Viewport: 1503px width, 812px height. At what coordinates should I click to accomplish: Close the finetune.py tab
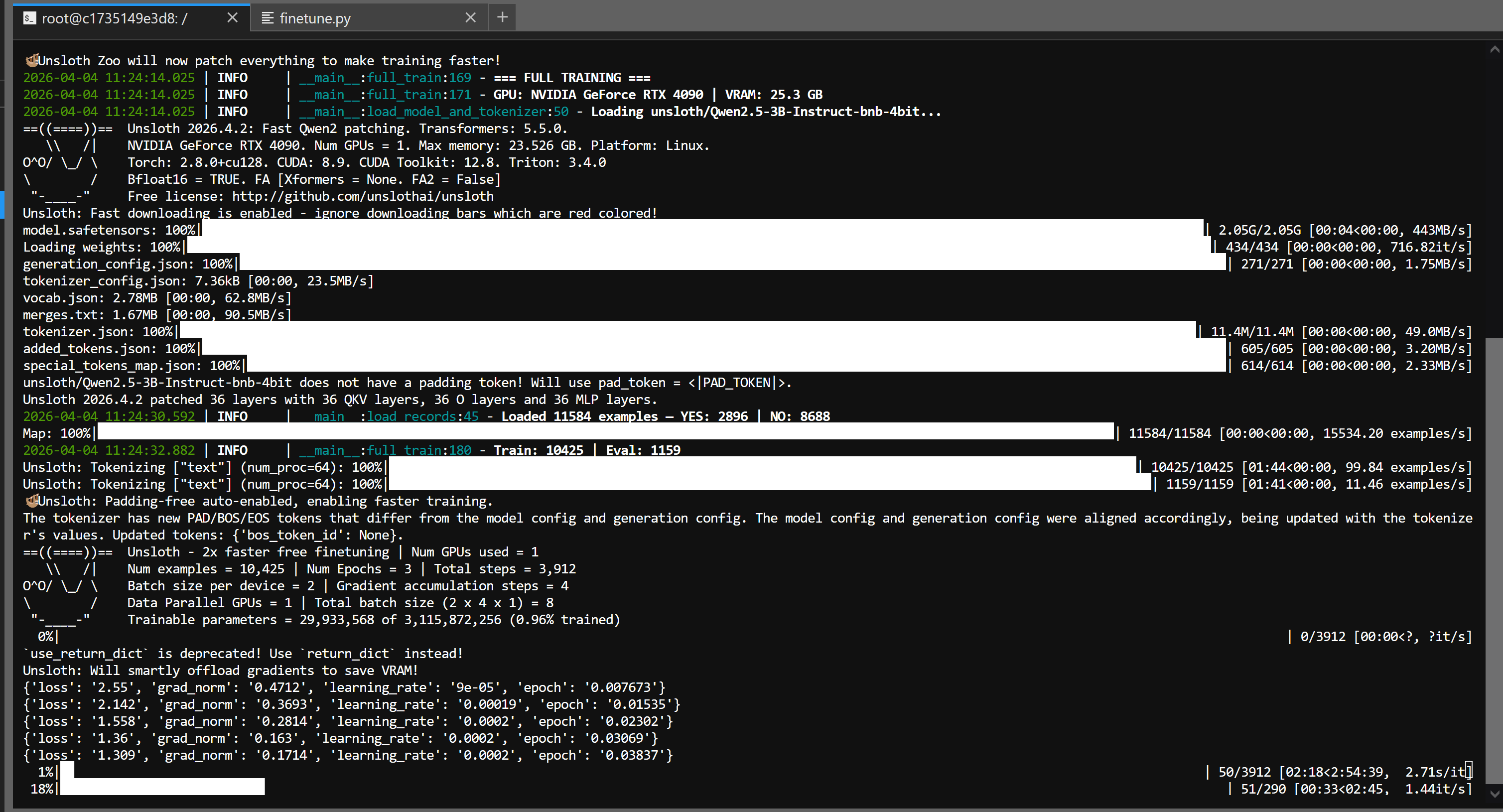click(x=470, y=17)
